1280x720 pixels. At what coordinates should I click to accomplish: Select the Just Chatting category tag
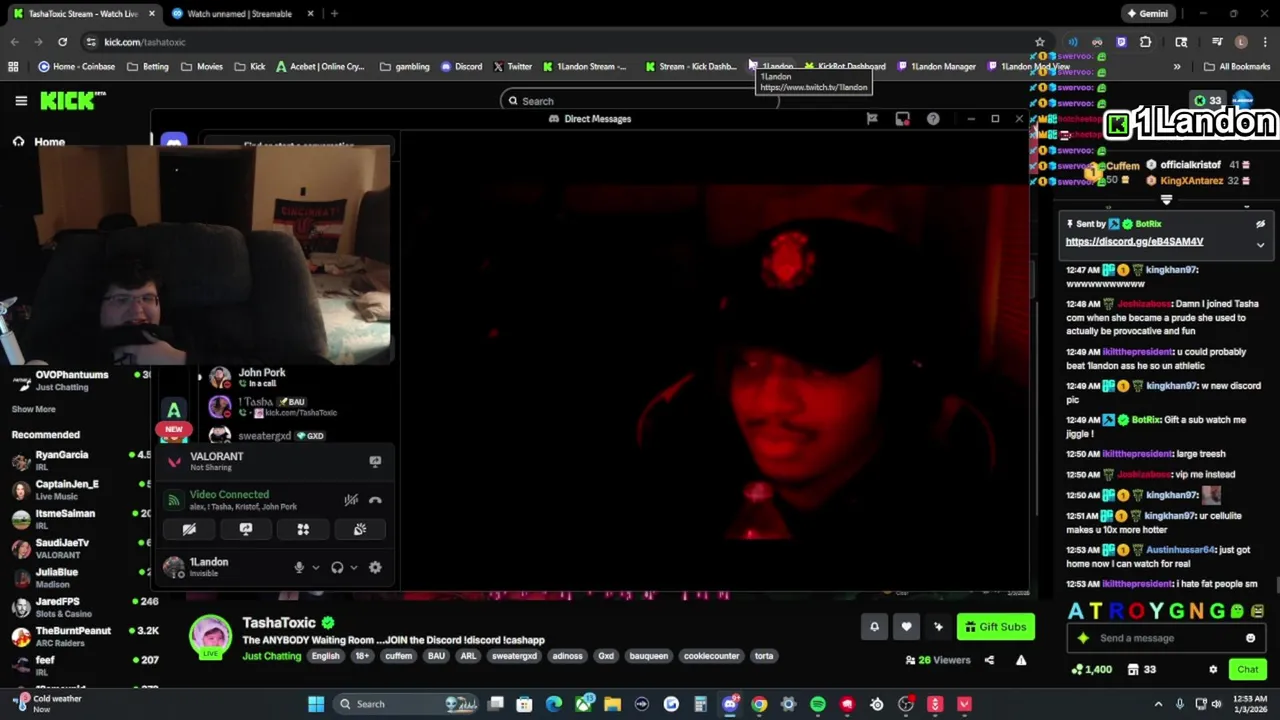(271, 656)
